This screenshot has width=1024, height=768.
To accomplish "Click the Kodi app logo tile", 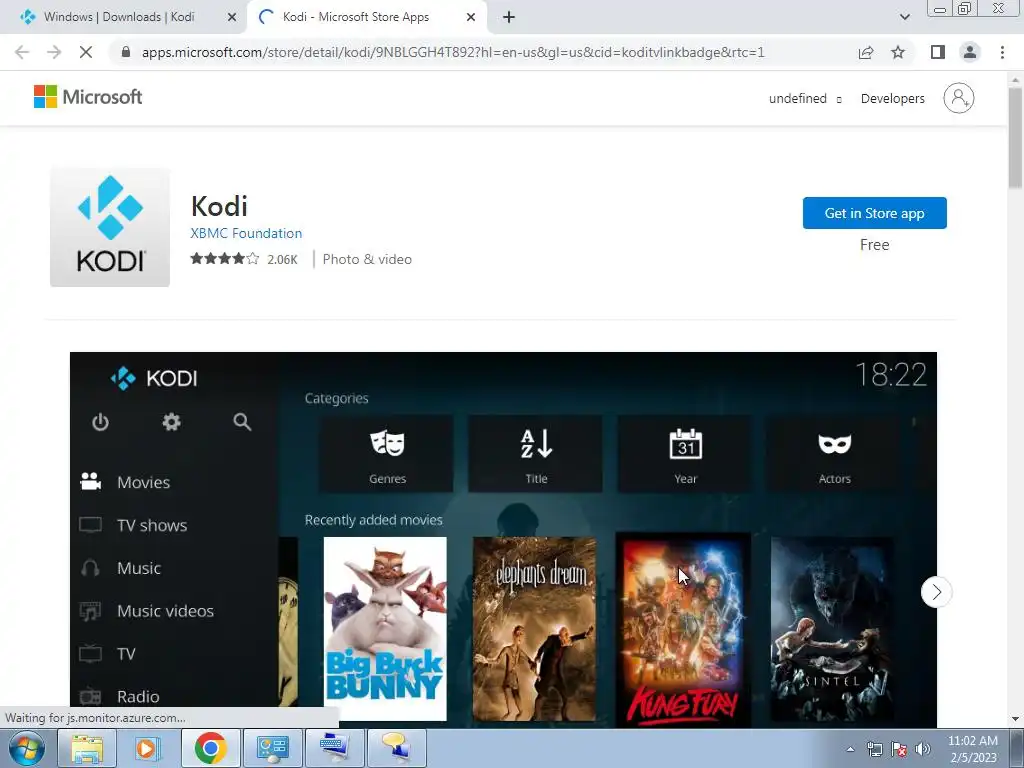I will point(110,227).
